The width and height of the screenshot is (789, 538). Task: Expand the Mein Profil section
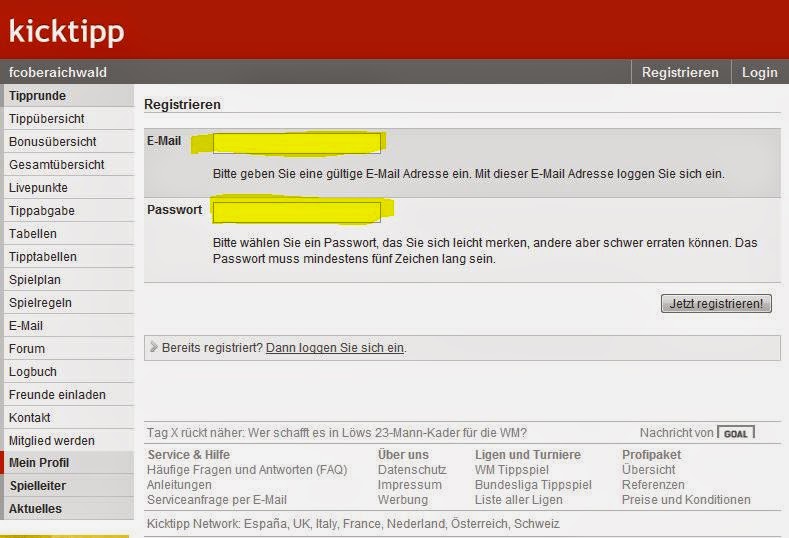coord(68,463)
